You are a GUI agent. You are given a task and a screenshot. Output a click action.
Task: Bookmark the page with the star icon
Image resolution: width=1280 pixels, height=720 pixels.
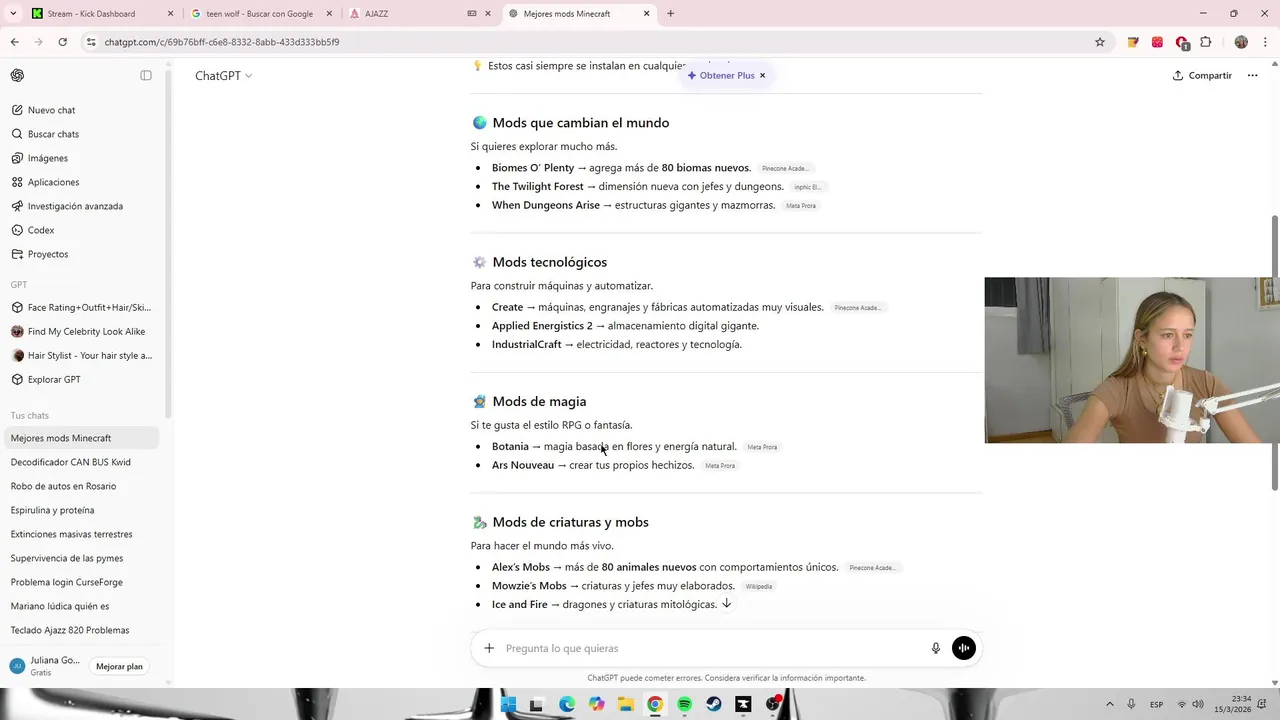click(x=1100, y=42)
